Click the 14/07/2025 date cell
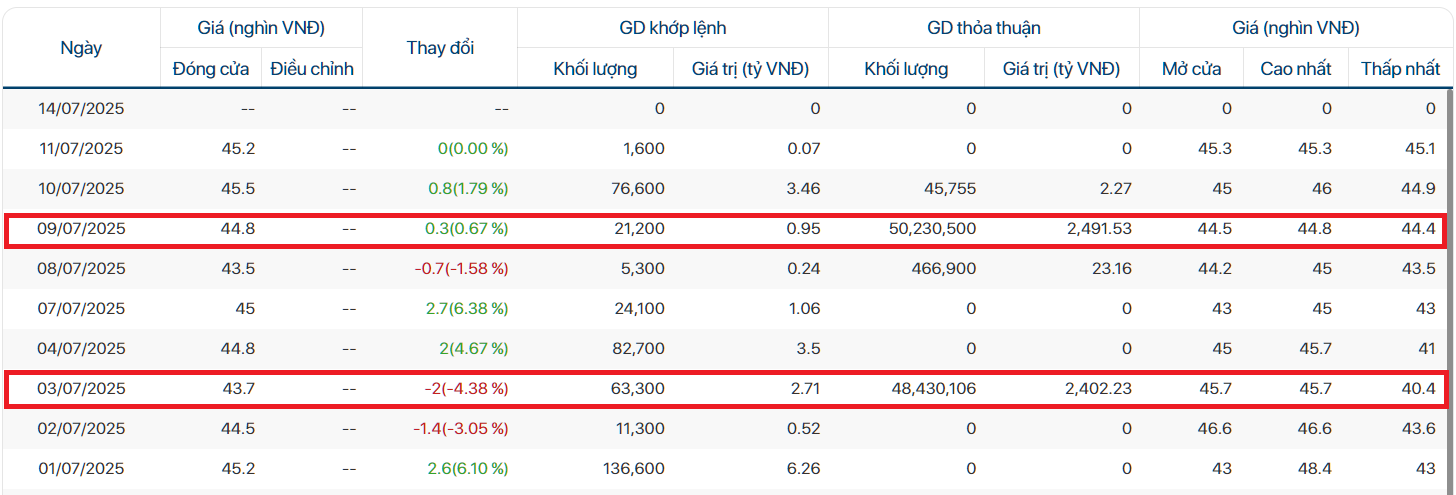The image size is (1456, 495). pos(82,108)
